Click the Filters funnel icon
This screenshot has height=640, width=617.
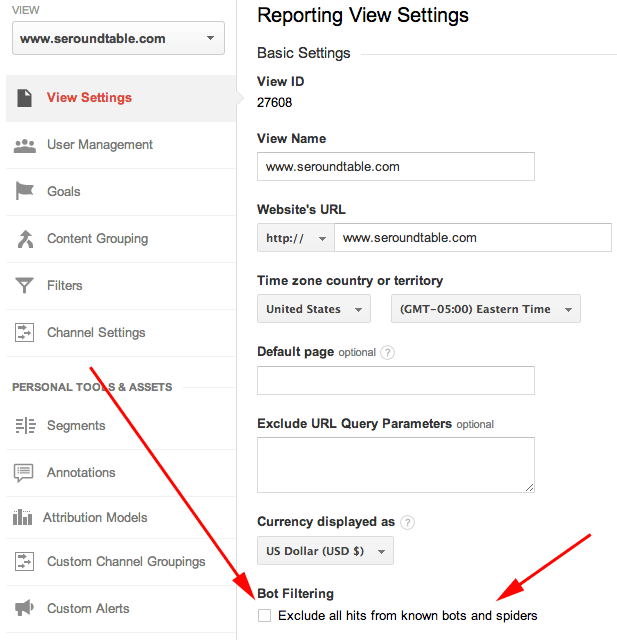tap(24, 285)
